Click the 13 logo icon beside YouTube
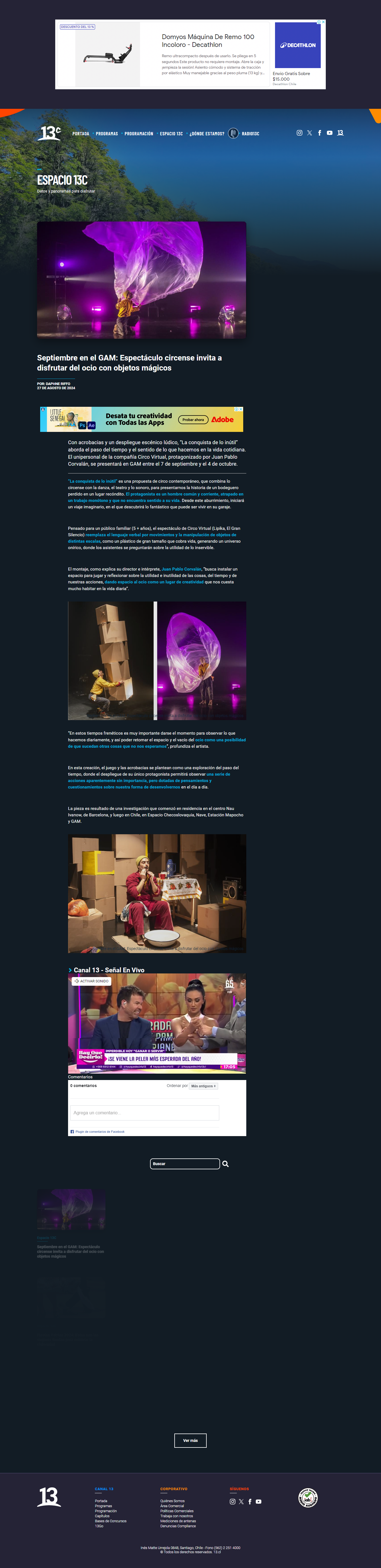Viewport: 381px width, 1568px height. 340,133
